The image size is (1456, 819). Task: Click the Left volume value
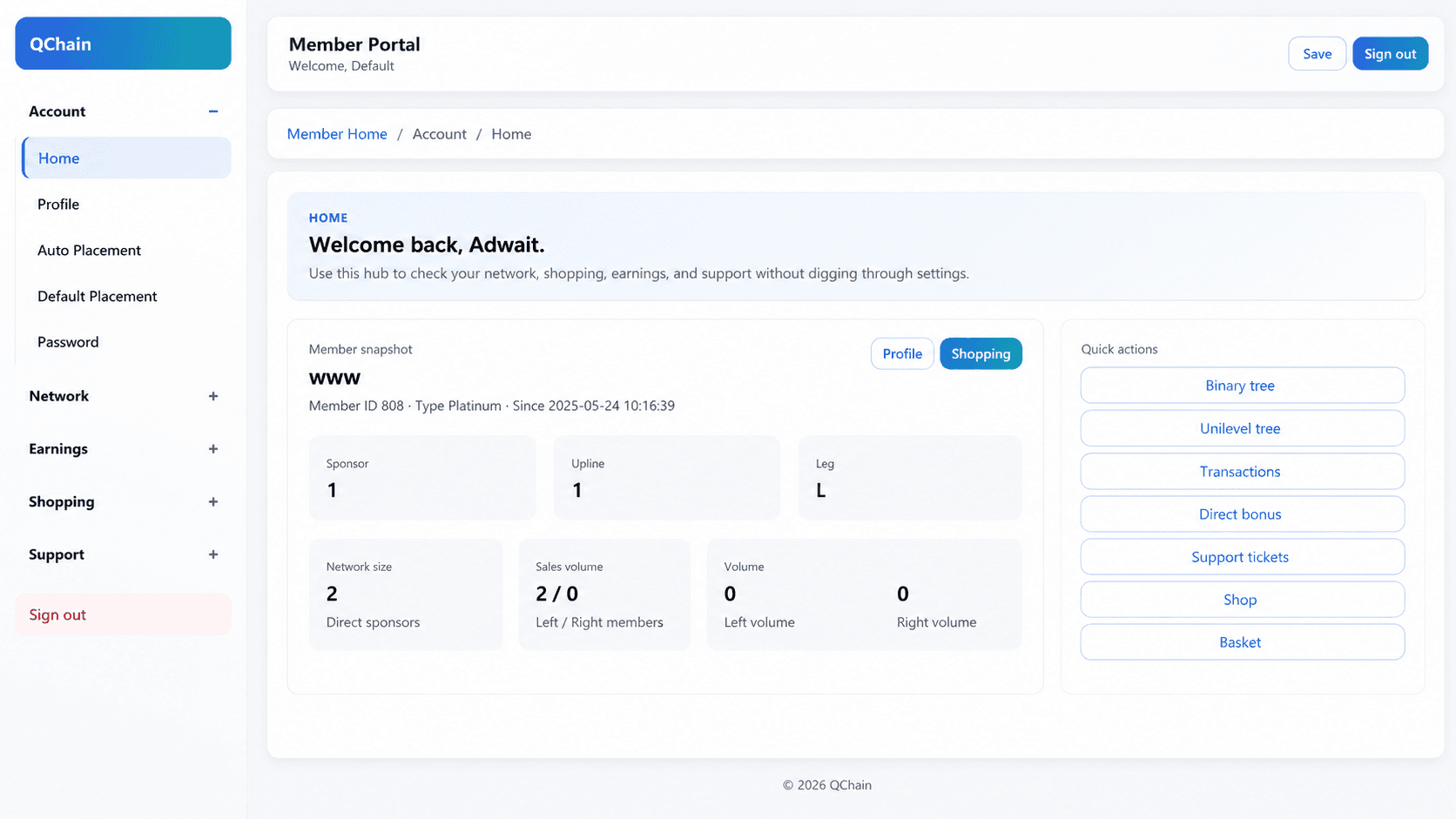coord(730,594)
